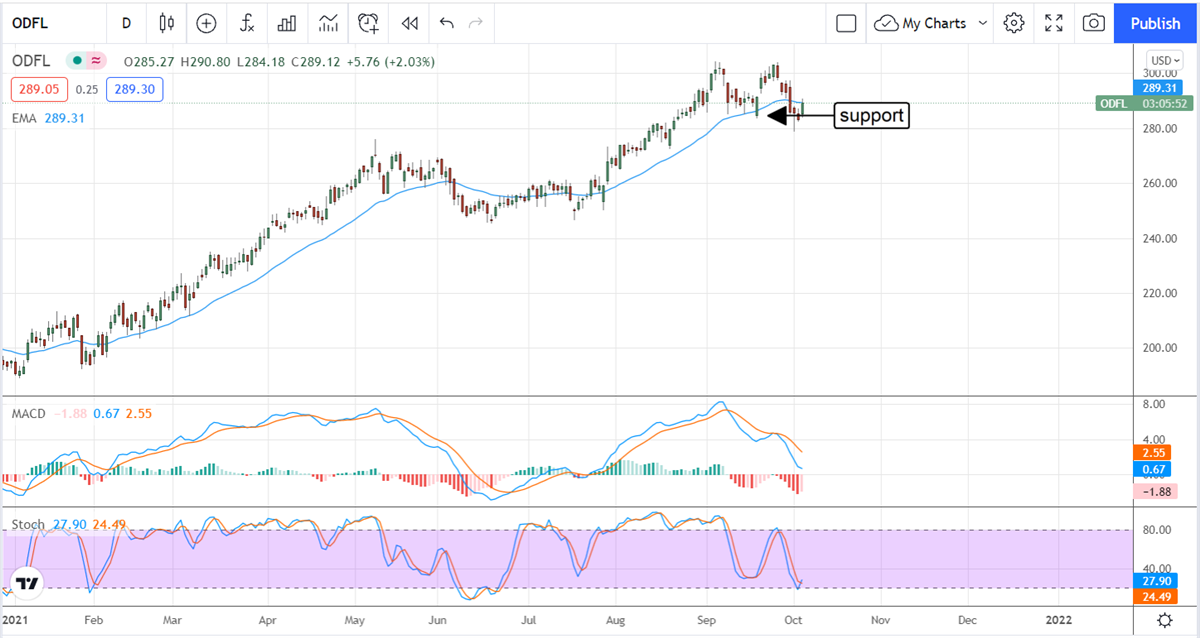This screenshot has height=638, width=1200.
Task: Open the USD currency dropdown
Action: (1166, 60)
